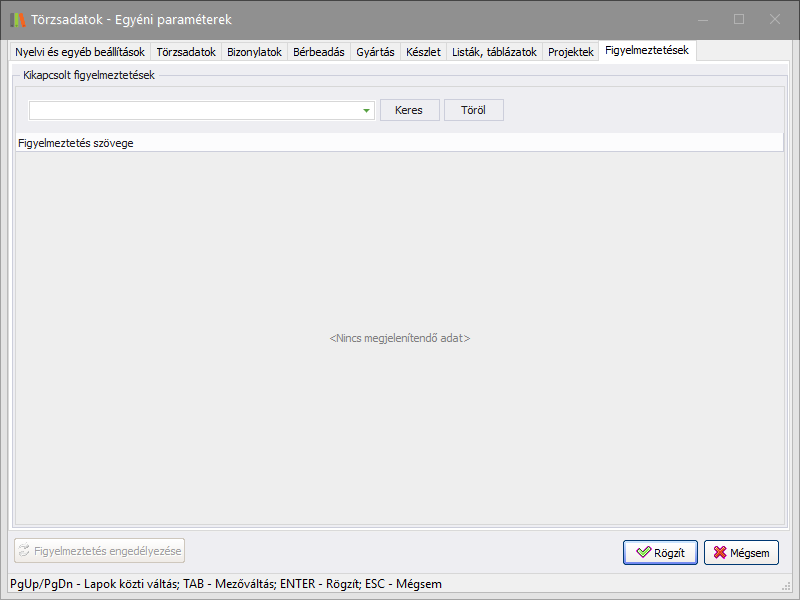Click into the warning search combo field

coord(195,111)
